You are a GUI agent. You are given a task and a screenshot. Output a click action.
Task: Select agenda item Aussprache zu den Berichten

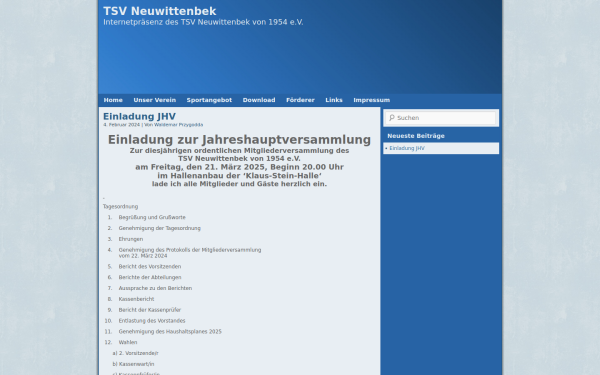pyautogui.click(x=155, y=288)
